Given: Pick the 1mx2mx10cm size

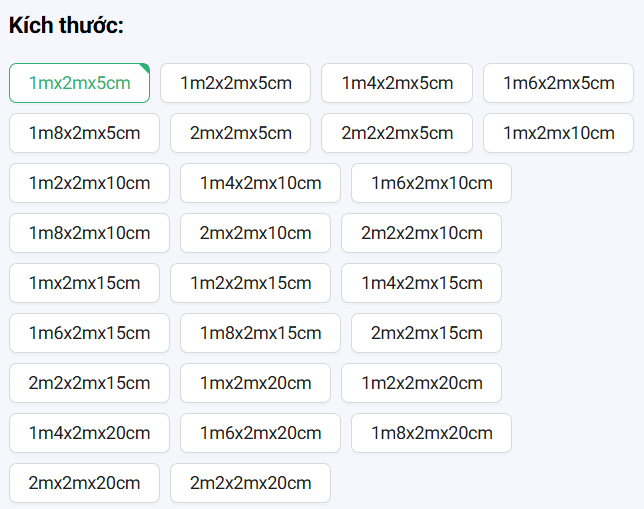Looking at the screenshot, I should pyautogui.click(x=558, y=133).
